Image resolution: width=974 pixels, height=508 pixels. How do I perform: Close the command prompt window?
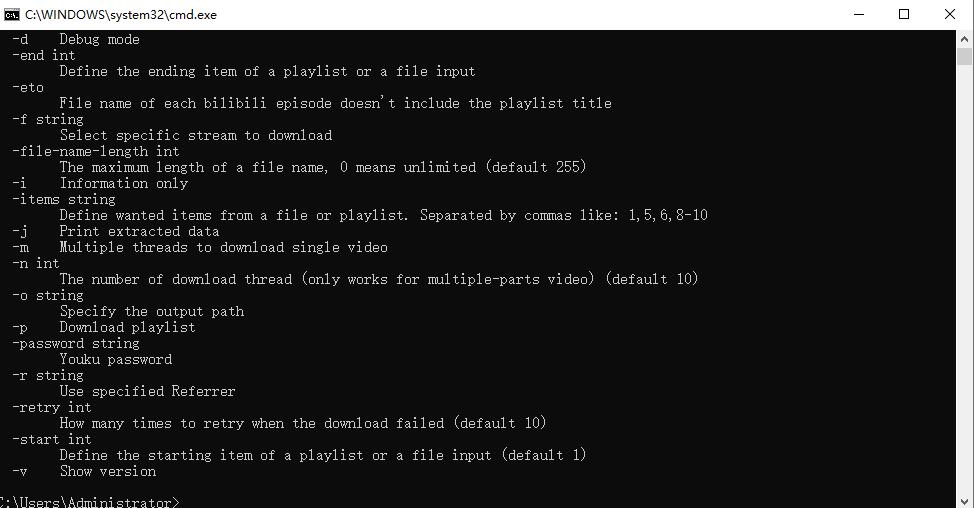950,15
